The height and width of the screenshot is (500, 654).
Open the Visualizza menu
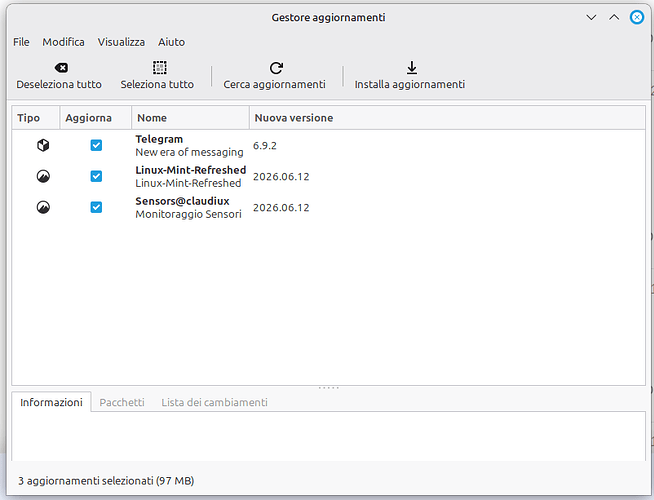pos(121,42)
